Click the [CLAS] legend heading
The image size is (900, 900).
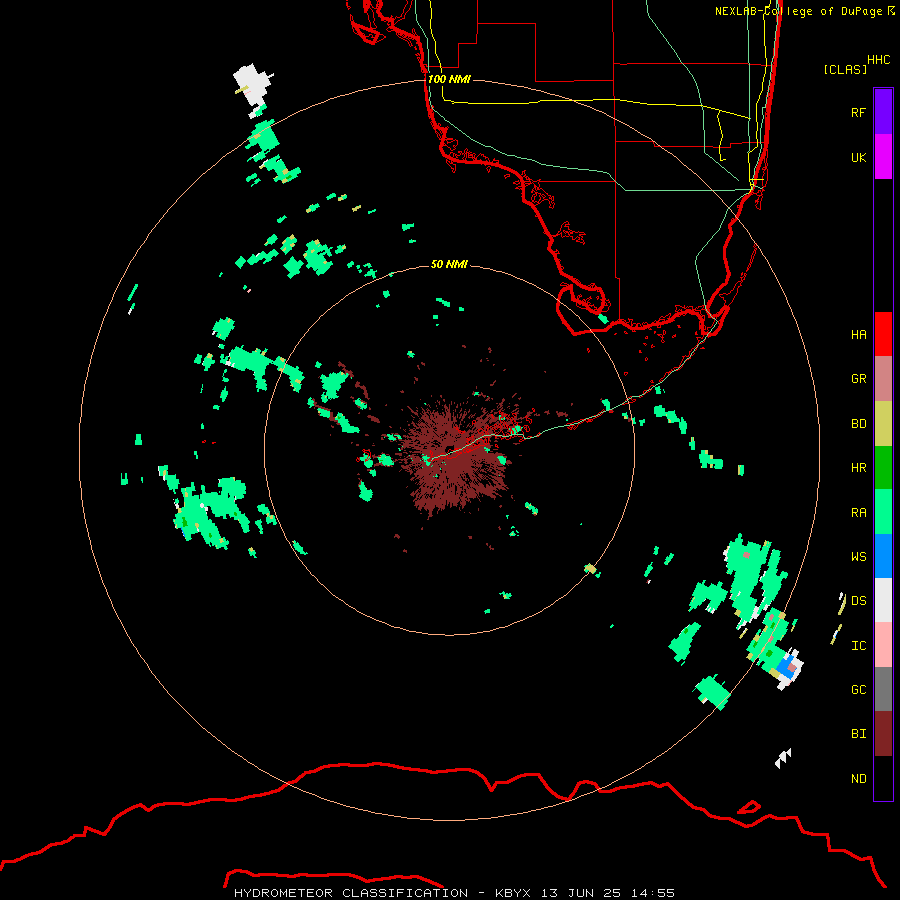point(845,69)
